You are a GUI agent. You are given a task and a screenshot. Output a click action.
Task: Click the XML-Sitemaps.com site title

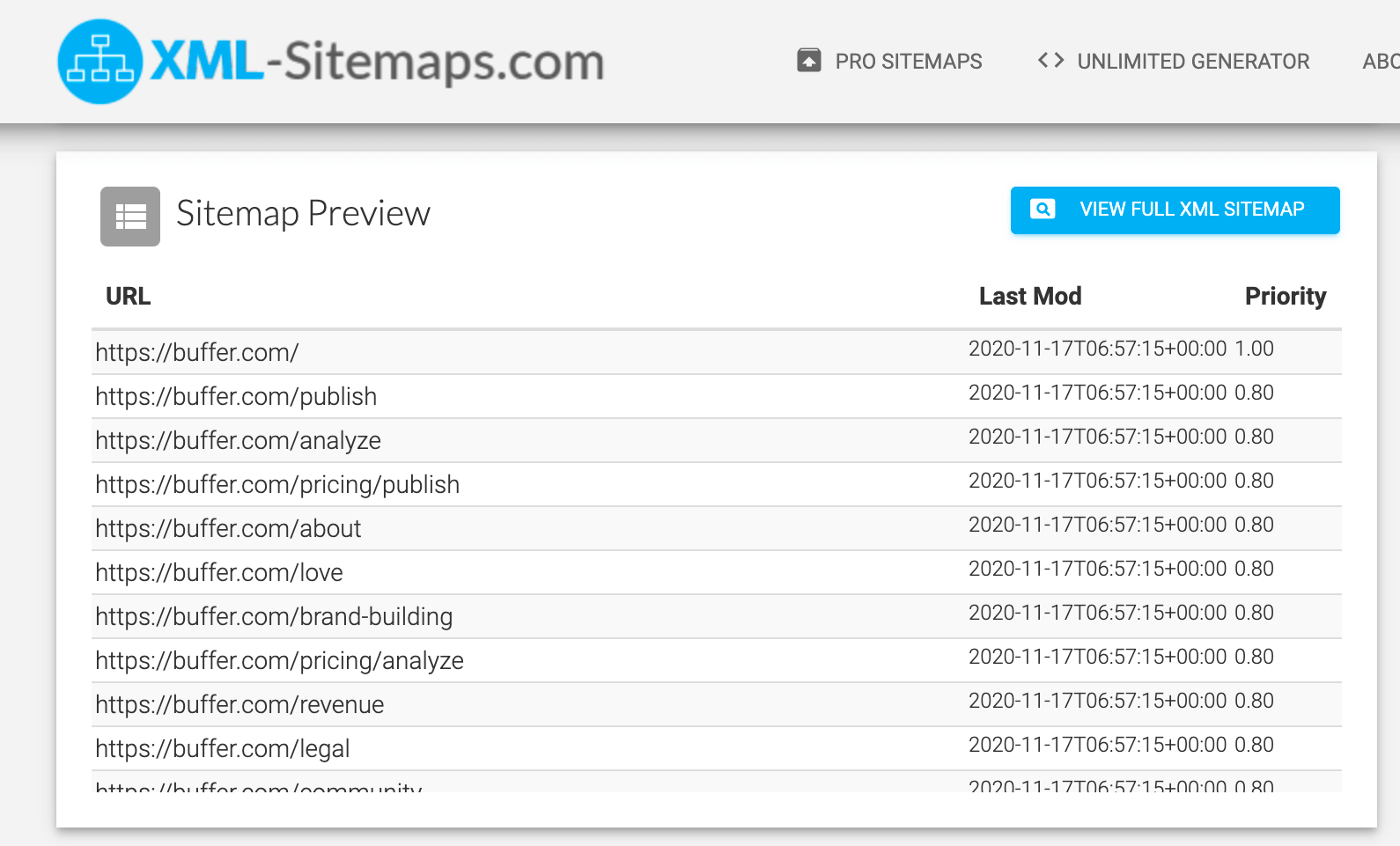(x=377, y=62)
